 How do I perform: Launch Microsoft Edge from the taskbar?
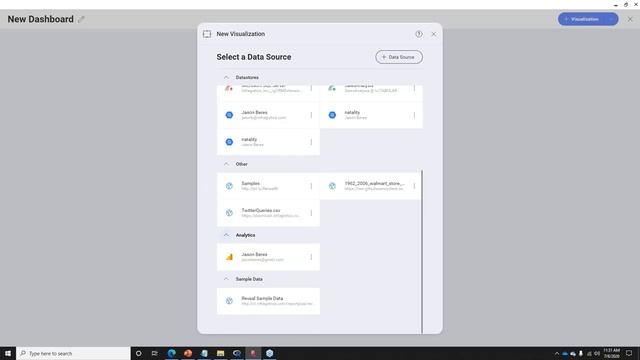171,353
